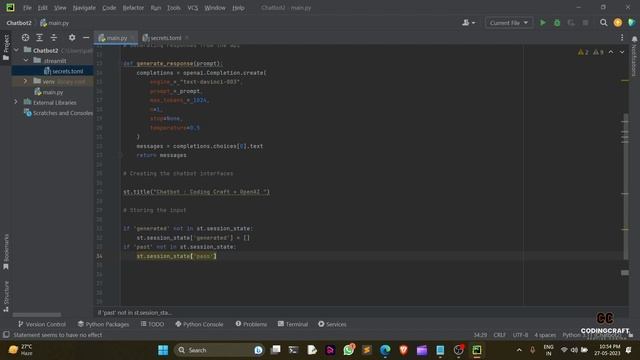This screenshot has width=640, height=360.
Task: Expand the venv folder
Action: [25, 81]
